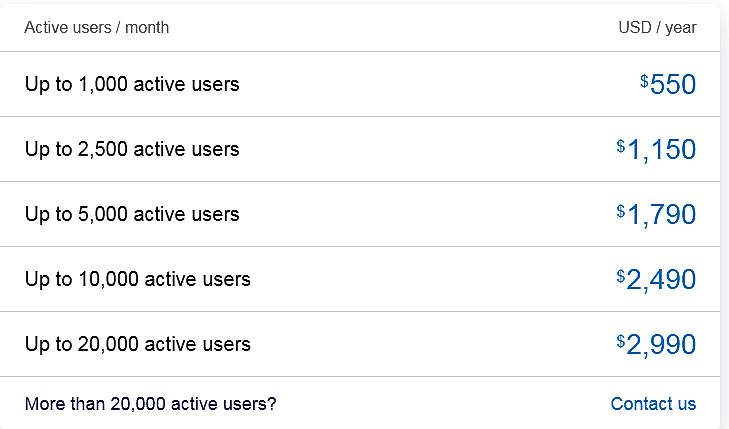Click the 'More than 20,000 active users?' text
This screenshot has width=729, height=429.
pos(151,404)
